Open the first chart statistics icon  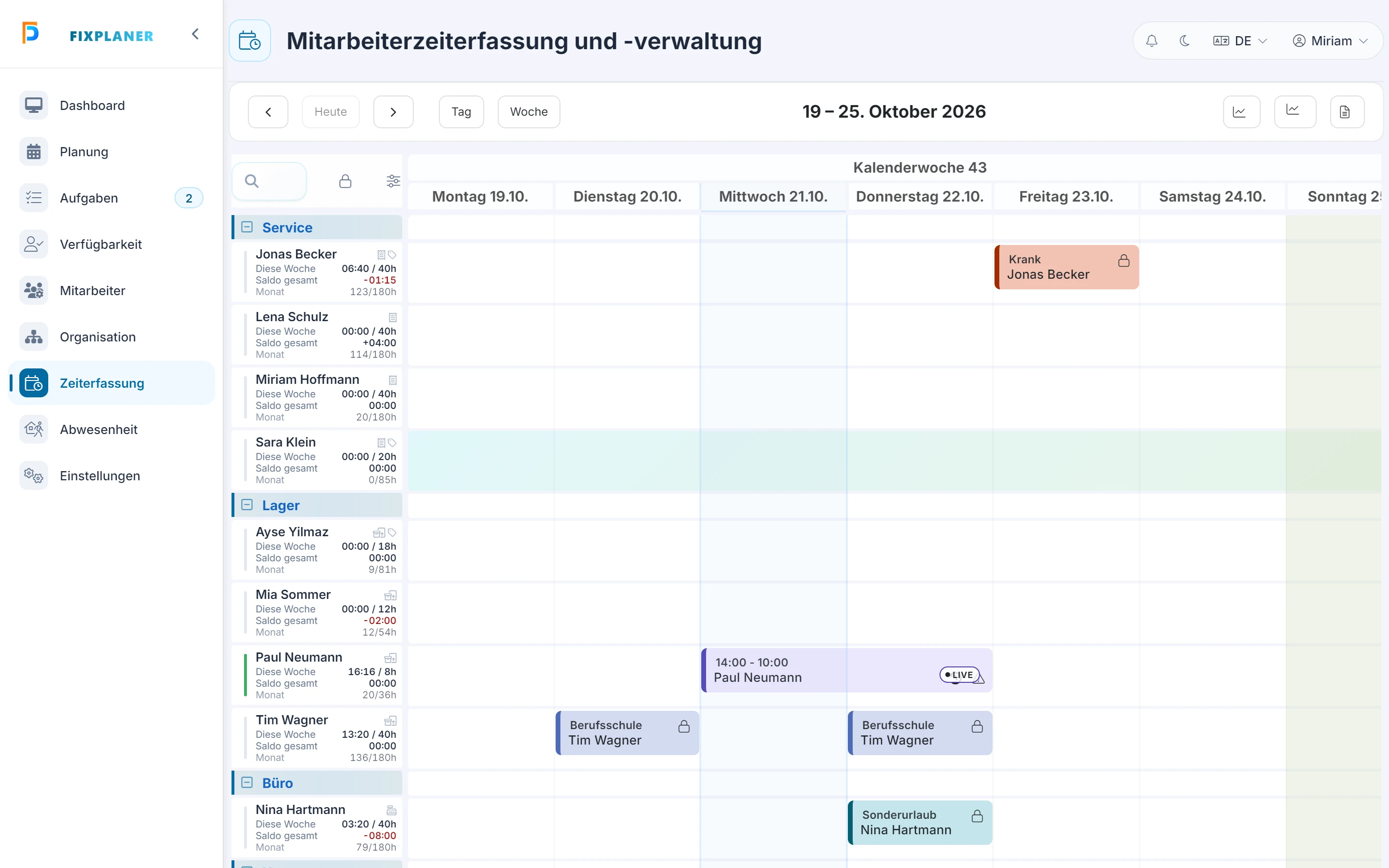tap(1241, 112)
